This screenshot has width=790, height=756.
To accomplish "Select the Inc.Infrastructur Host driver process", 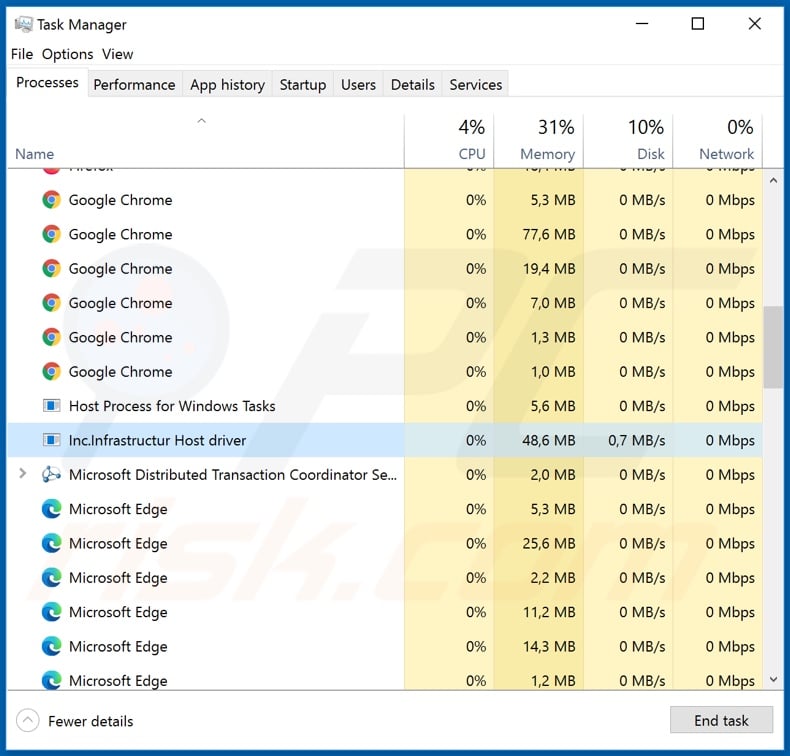I will [x=385, y=440].
